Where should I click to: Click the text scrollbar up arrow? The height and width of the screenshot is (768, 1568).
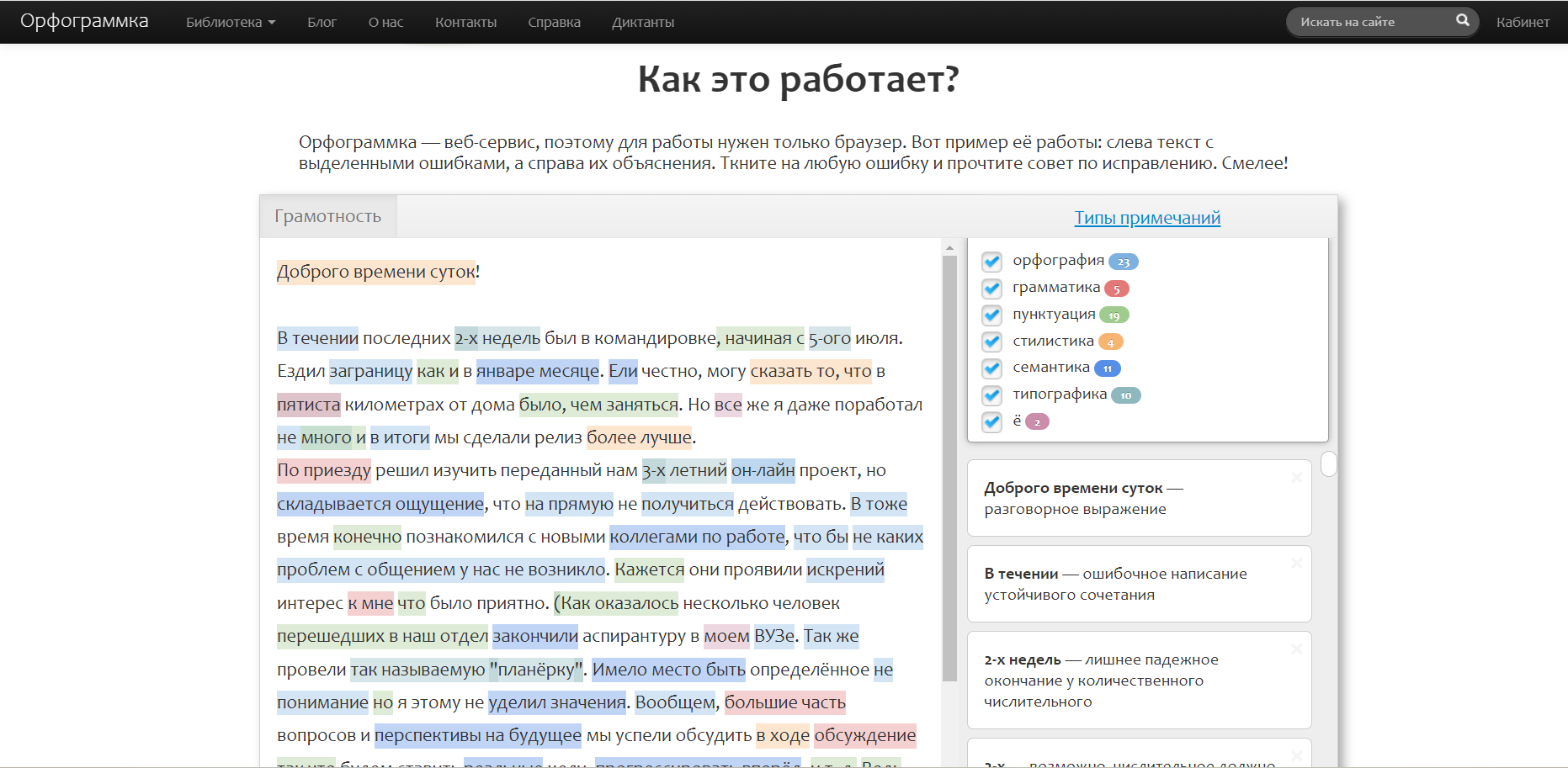point(949,248)
